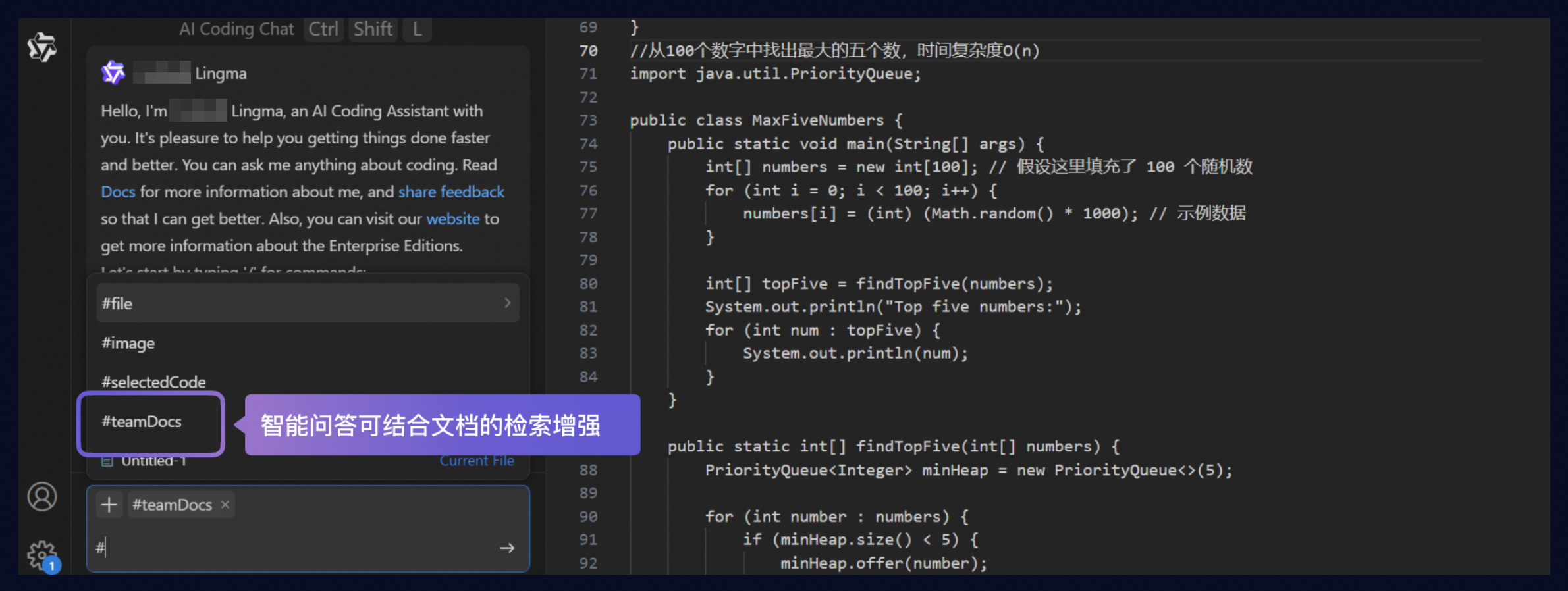Select the #image context option
Viewport: 1568px width, 591px height.
point(308,343)
